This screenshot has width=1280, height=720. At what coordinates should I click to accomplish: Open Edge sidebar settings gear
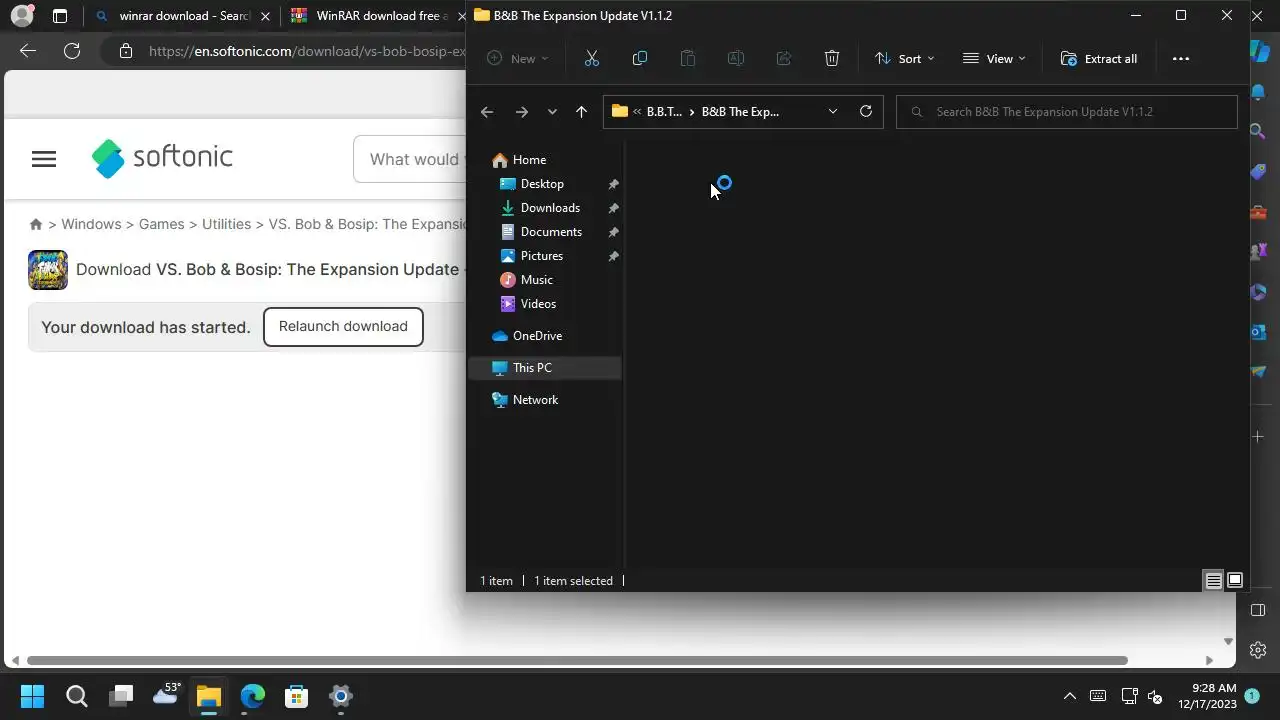coord(1259,650)
